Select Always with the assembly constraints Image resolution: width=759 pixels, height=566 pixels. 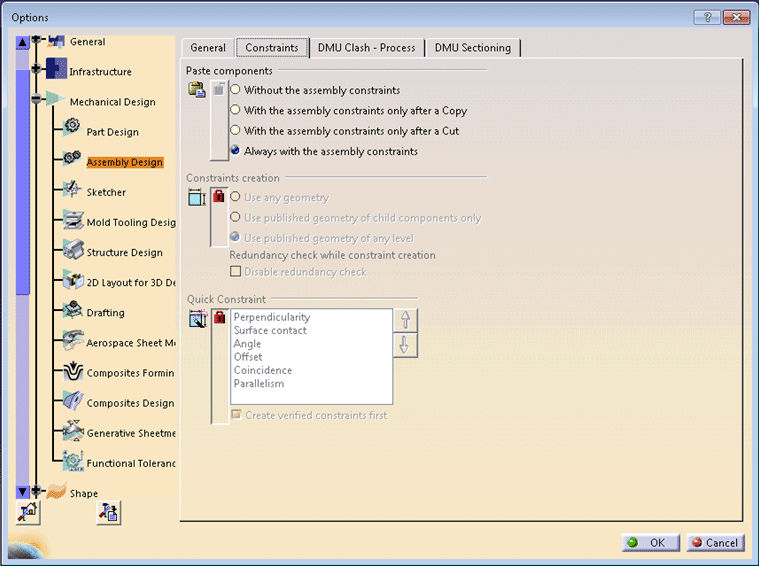(x=235, y=151)
